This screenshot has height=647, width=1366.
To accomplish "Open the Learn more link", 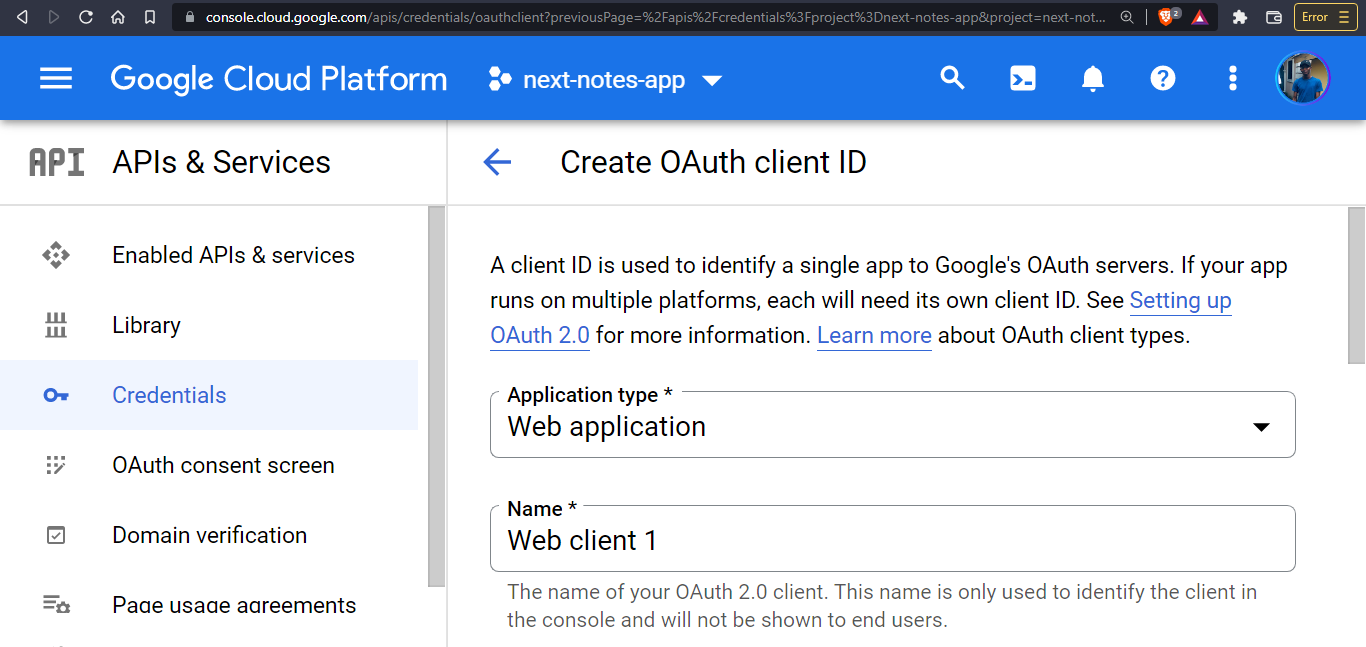I will coord(874,335).
